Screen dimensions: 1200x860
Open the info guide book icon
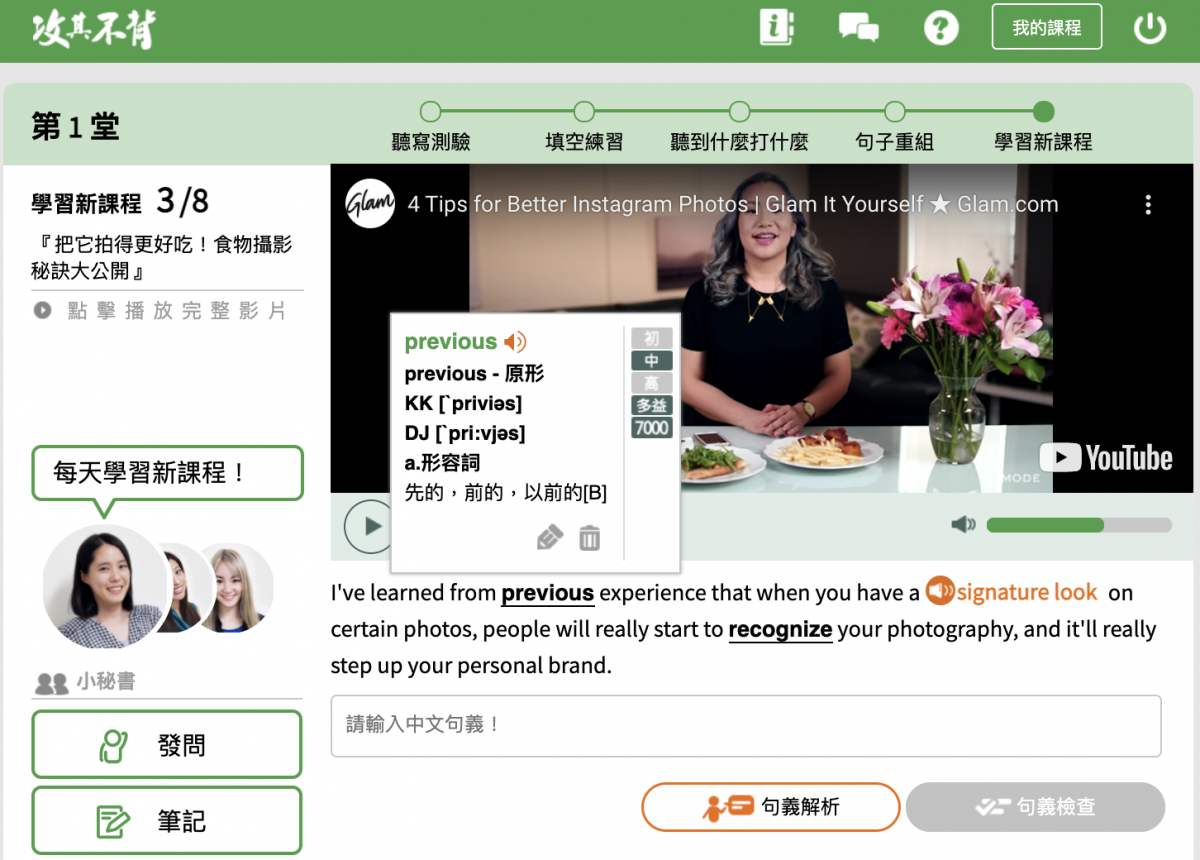tap(776, 28)
